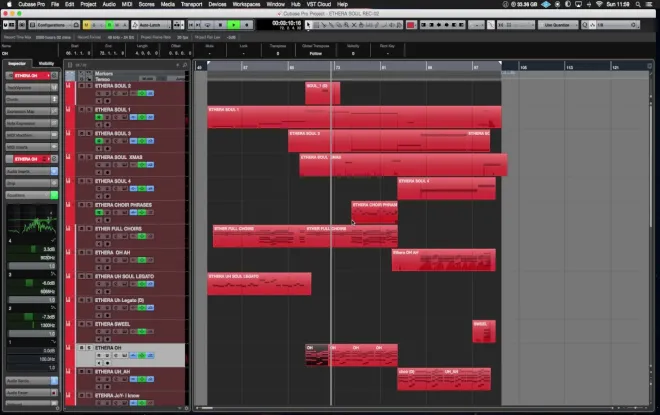Mute the ETHERA OH track
Screen dimensions: 660x415
[82, 348]
